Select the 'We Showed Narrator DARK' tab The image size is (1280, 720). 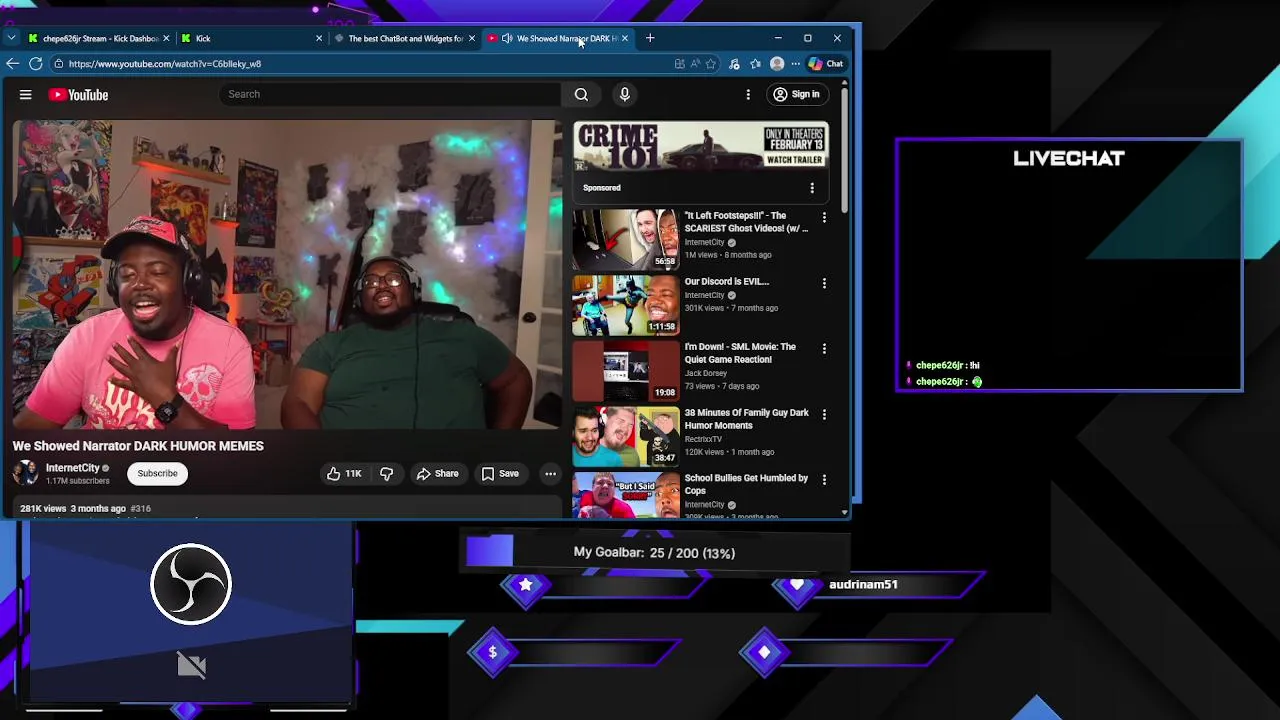[560, 38]
